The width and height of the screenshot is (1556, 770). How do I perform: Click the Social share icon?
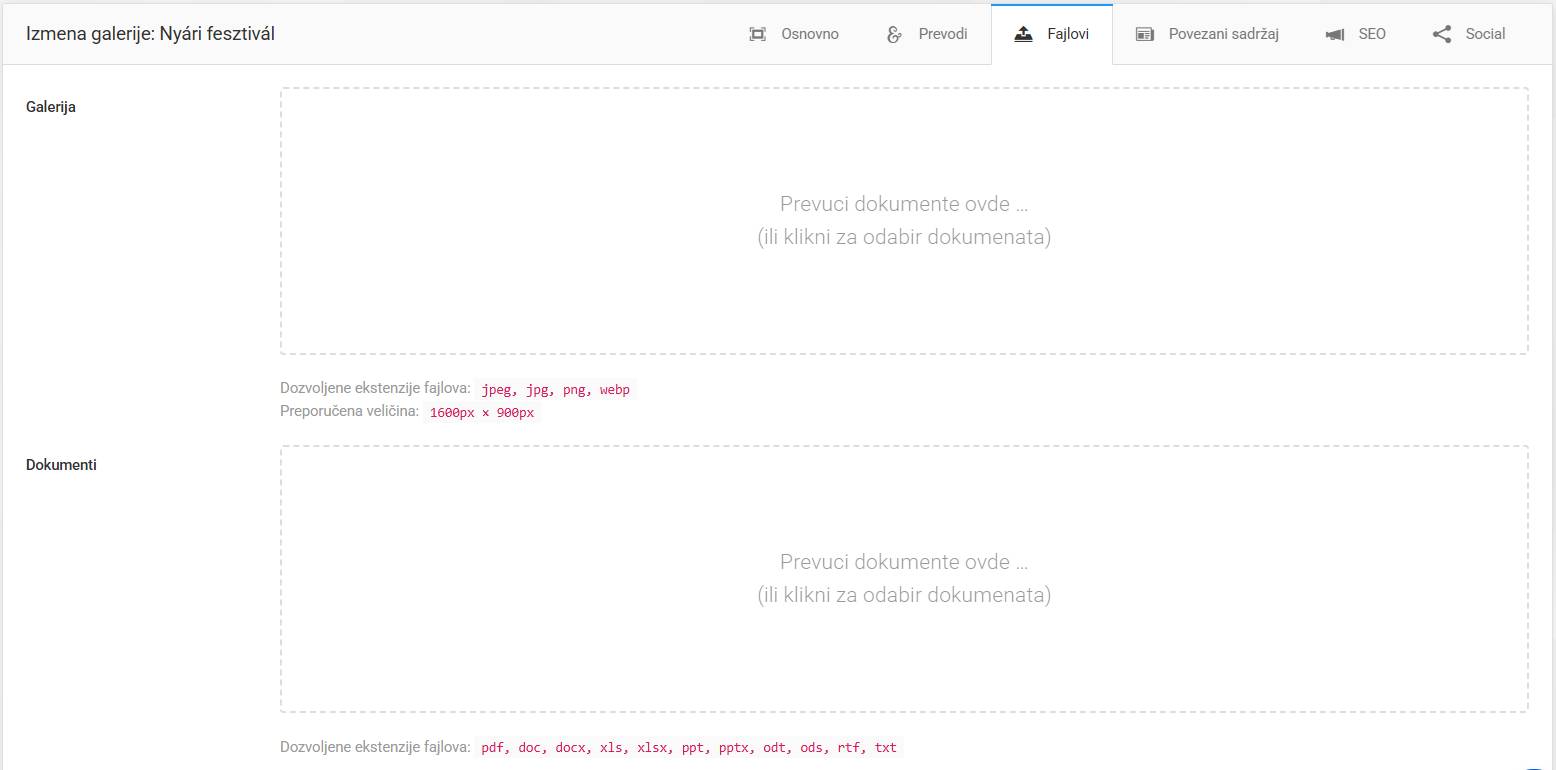1441,34
